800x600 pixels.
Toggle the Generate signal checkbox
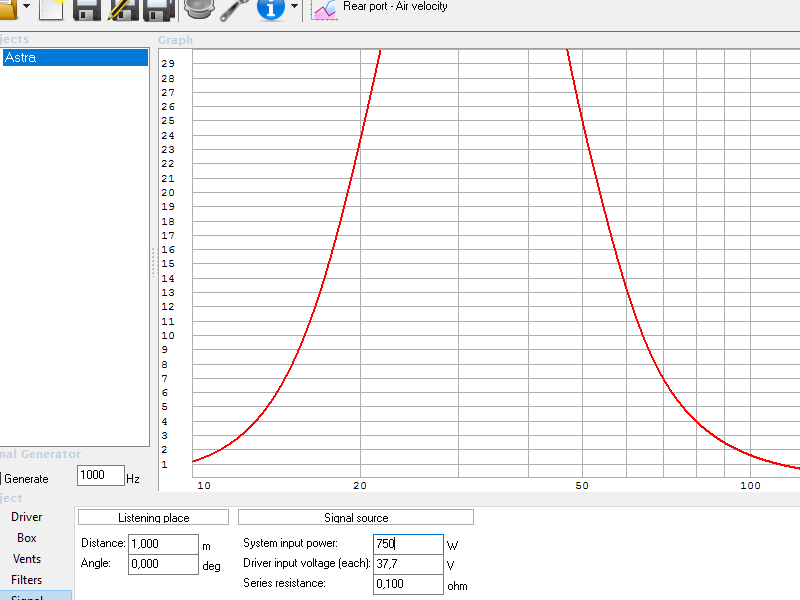click(1, 479)
